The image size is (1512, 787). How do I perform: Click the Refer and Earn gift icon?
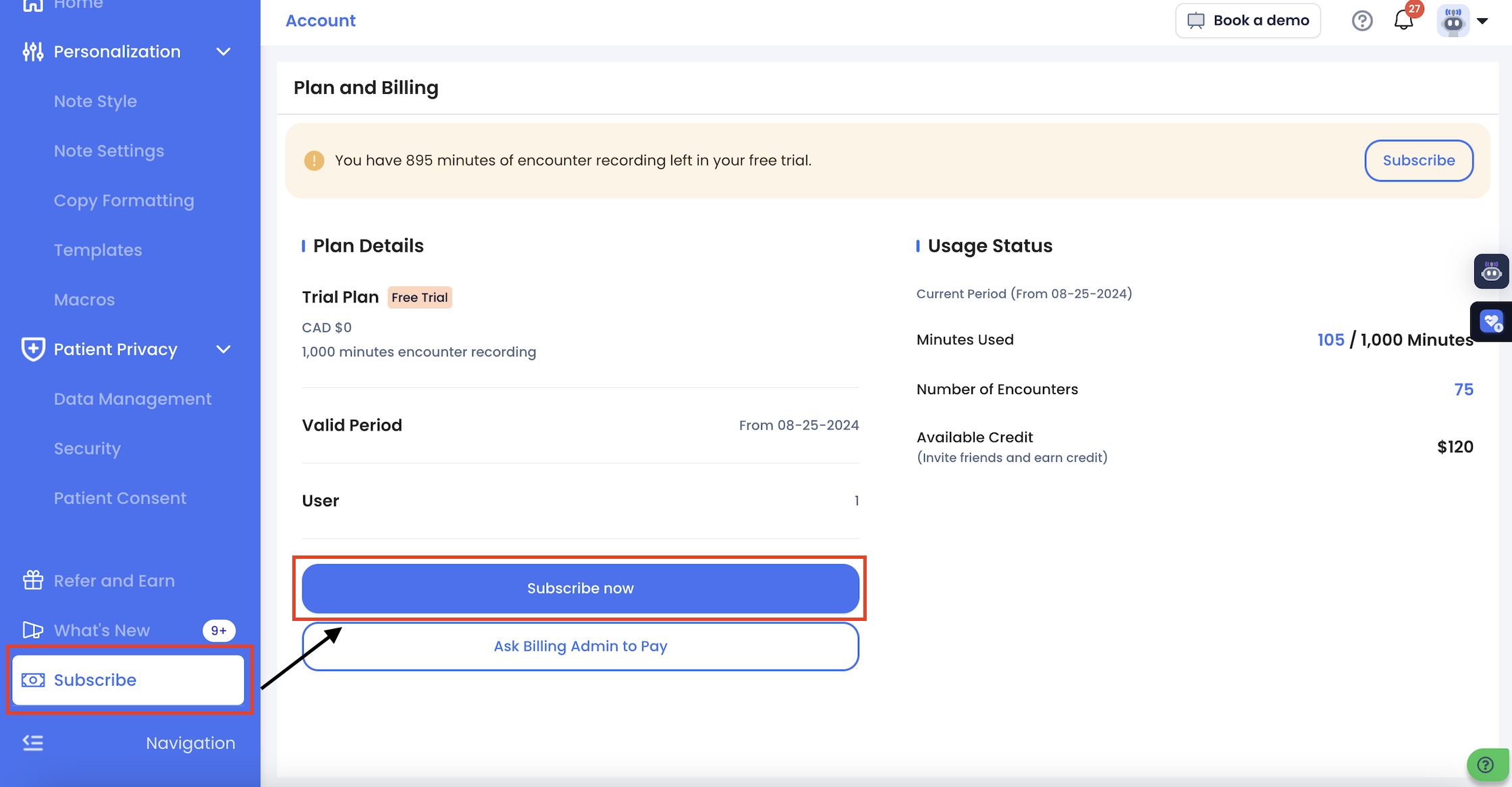click(x=33, y=580)
